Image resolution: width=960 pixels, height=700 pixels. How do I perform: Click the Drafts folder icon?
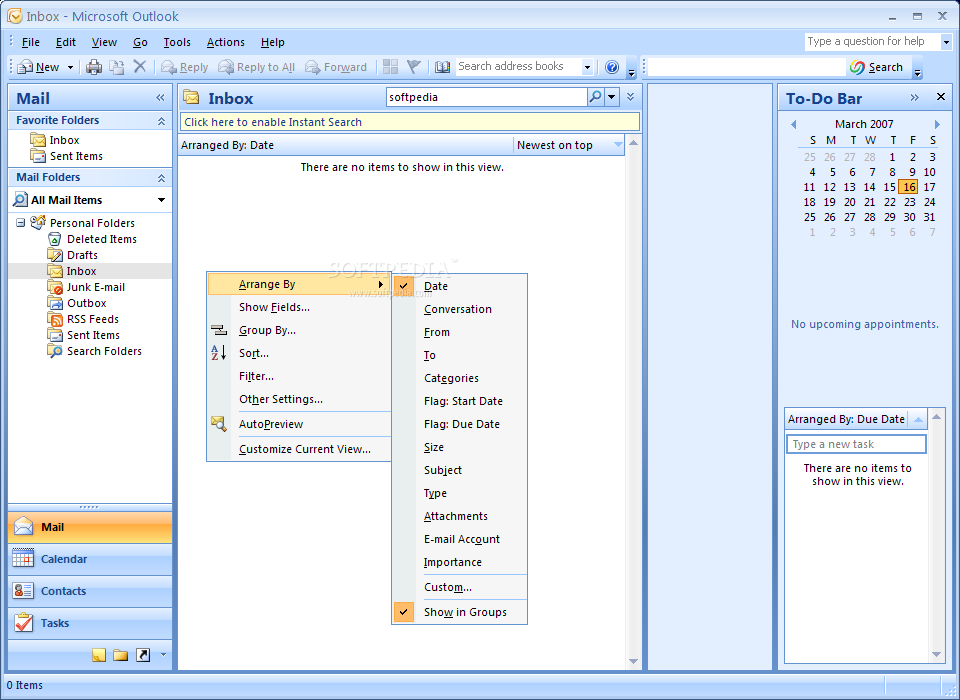coord(55,255)
